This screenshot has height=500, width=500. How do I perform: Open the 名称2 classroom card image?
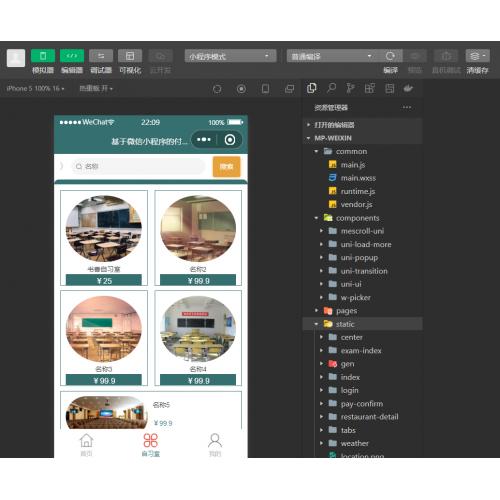point(198,228)
